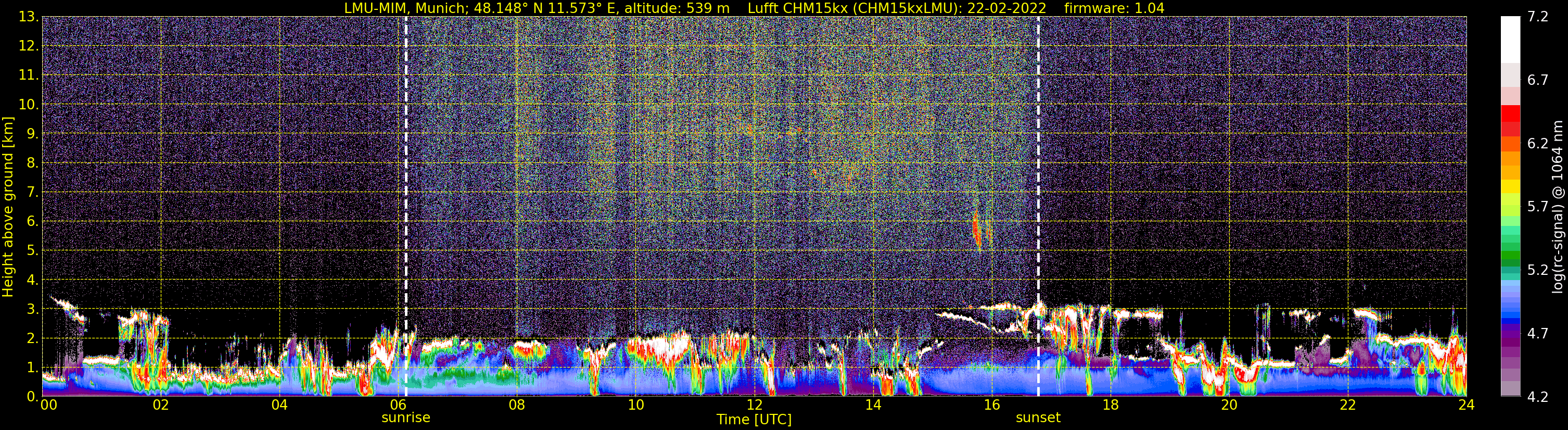Click the 'Height above ground [km]' axis label
The width and height of the screenshot is (1568, 430).
8,206
